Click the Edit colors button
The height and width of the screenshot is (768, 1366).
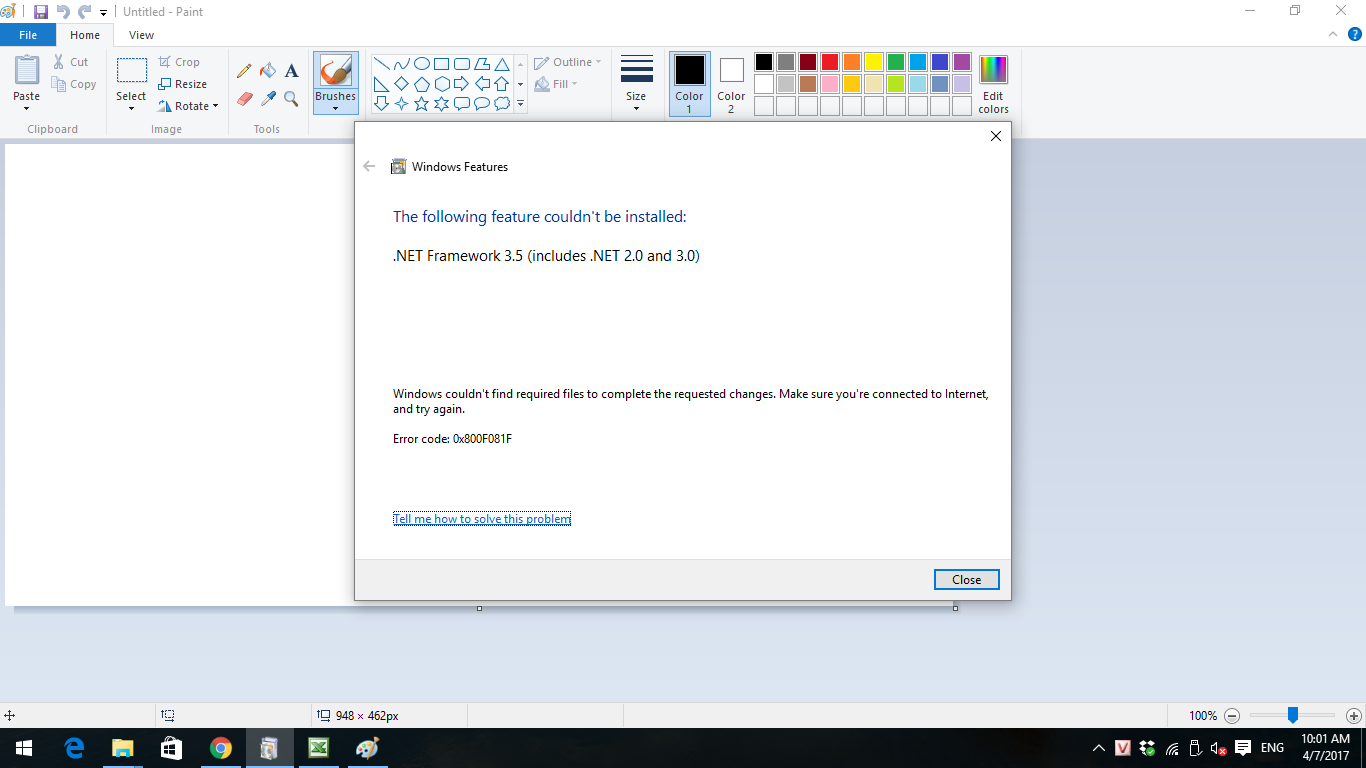[993, 84]
